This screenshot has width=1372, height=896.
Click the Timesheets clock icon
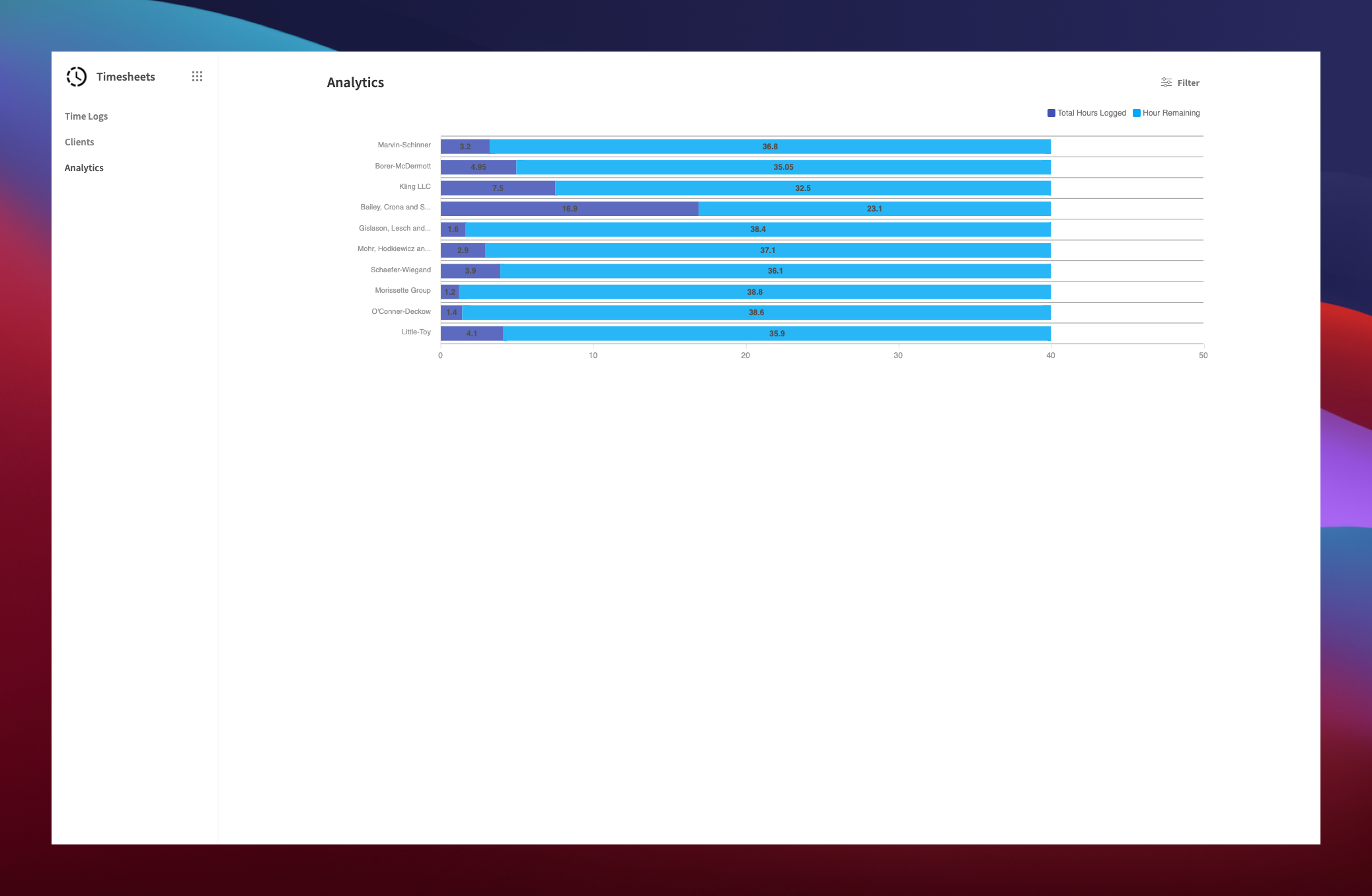tap(76, 76)
